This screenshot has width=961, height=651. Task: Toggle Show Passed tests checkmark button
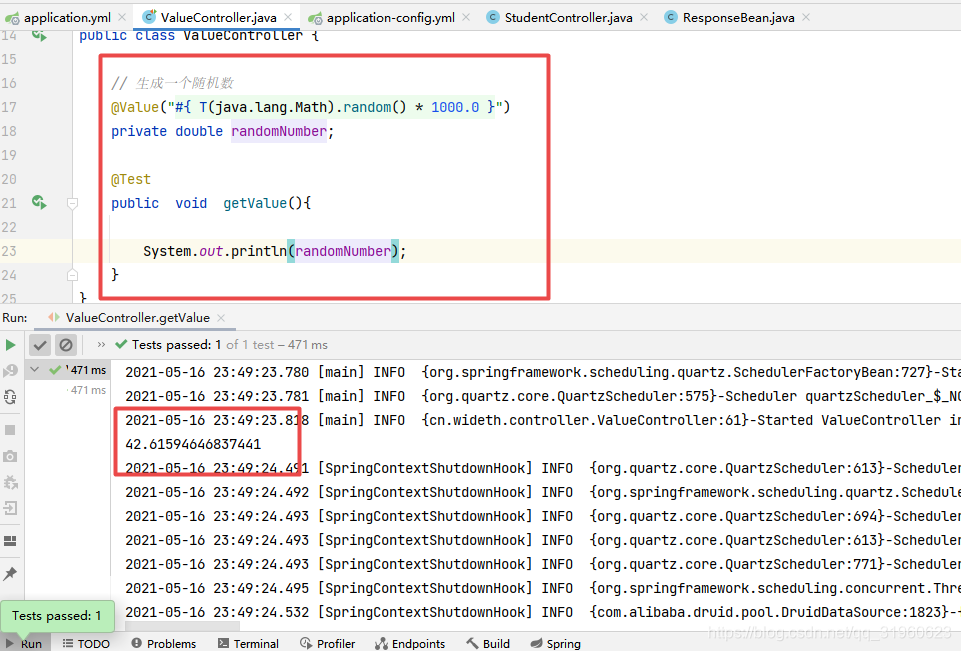pyautogui.click(x=40, y=345)
